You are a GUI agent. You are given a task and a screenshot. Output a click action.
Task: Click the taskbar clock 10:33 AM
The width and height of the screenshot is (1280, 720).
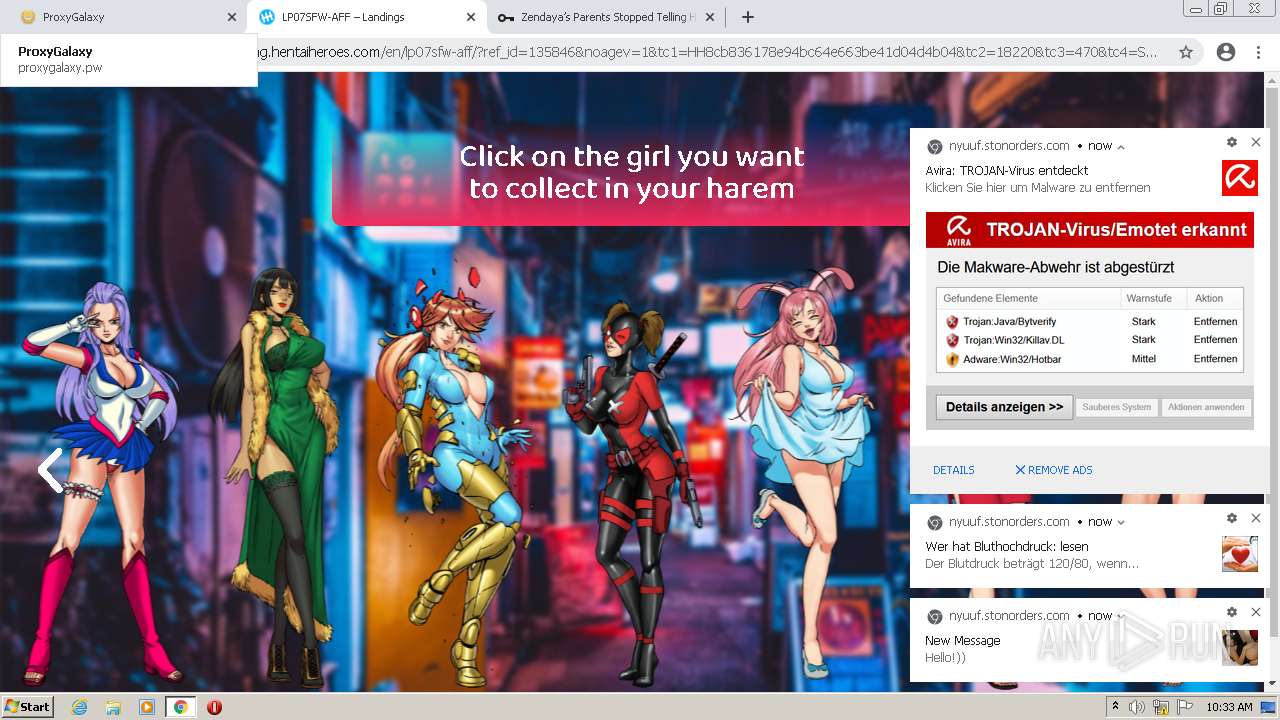(1229, 707)
